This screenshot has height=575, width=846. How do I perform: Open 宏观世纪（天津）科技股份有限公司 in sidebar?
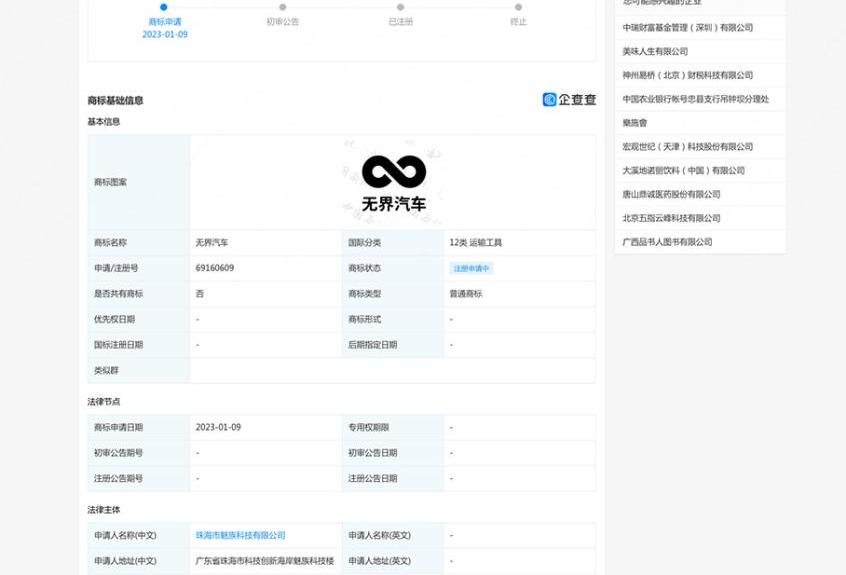688,147
